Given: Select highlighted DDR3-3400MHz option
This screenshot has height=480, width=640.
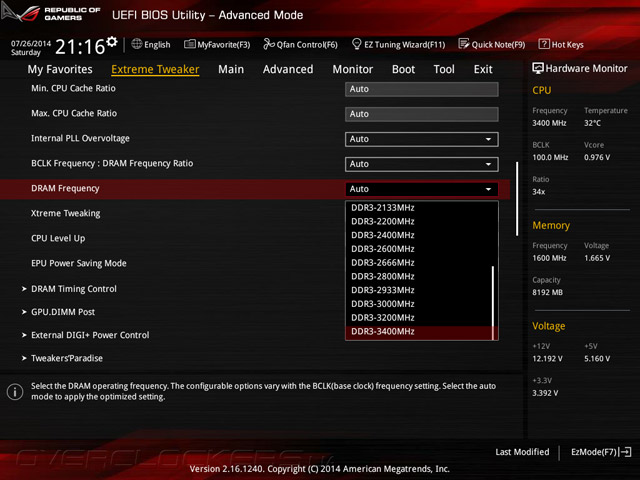Looking at the screenshot, I should (419, 332).
